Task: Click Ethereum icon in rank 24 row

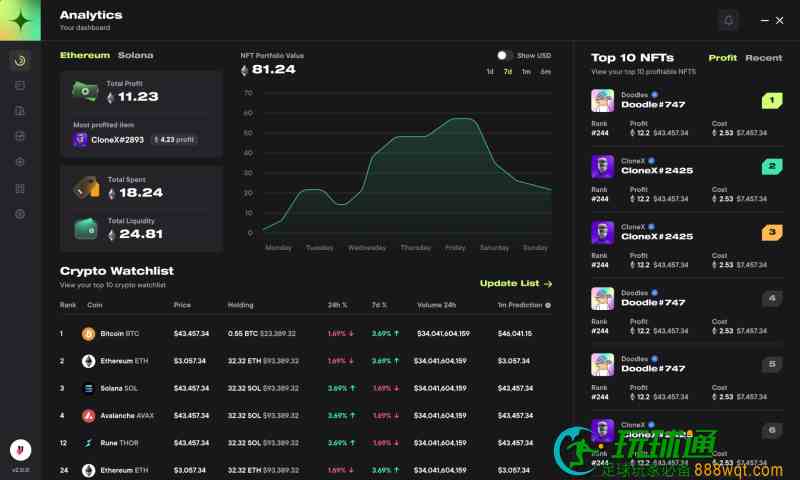Action: pos(88,470)
